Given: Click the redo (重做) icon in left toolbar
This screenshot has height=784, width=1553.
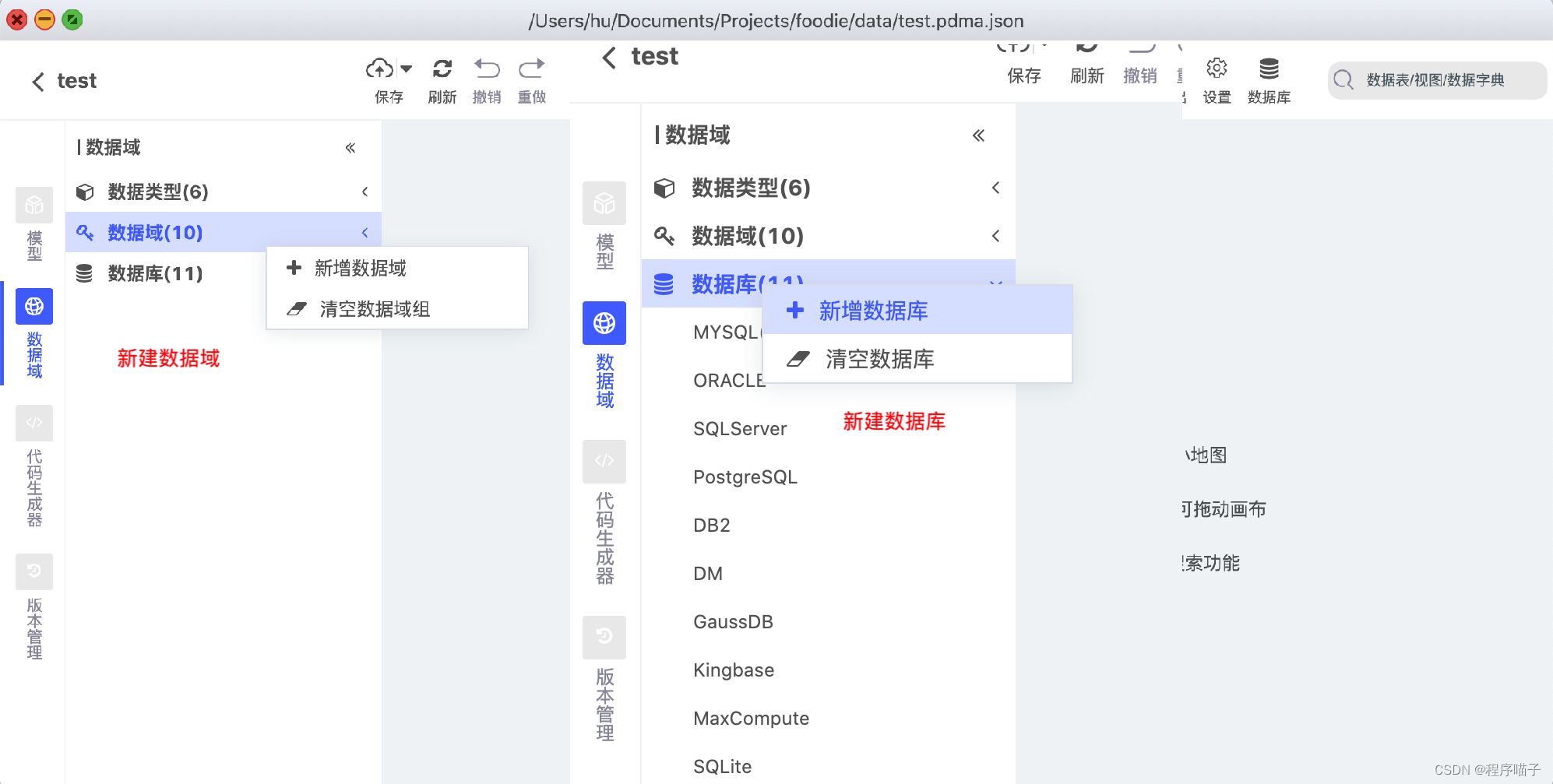Looking at the screenshot, I should coord(532,69).
